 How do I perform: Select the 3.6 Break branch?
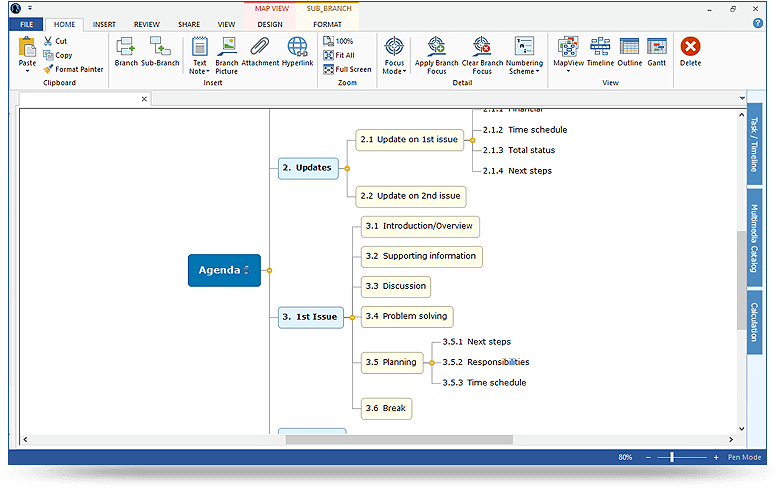tap(386, 409)
